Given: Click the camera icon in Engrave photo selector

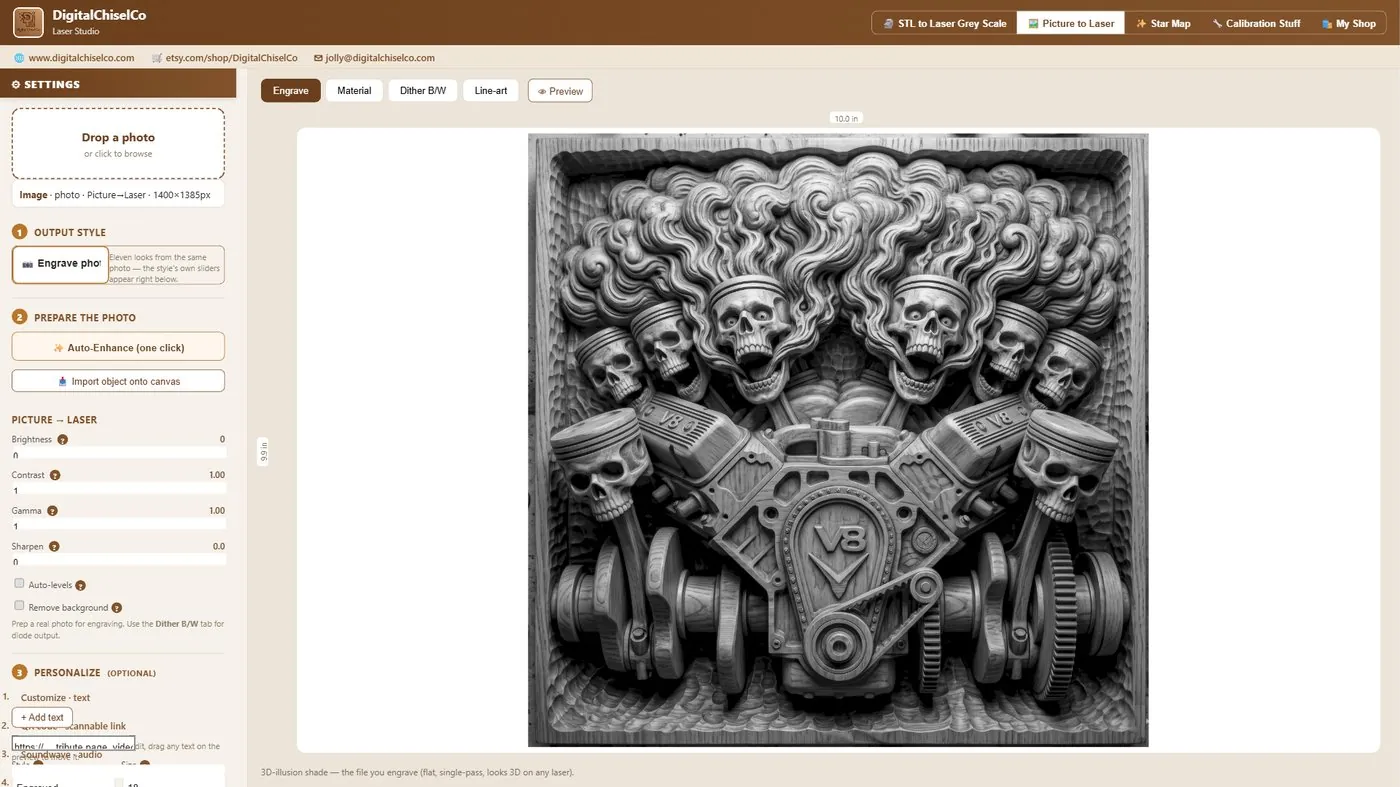Looking at the screenshot, I should [27, 264].
